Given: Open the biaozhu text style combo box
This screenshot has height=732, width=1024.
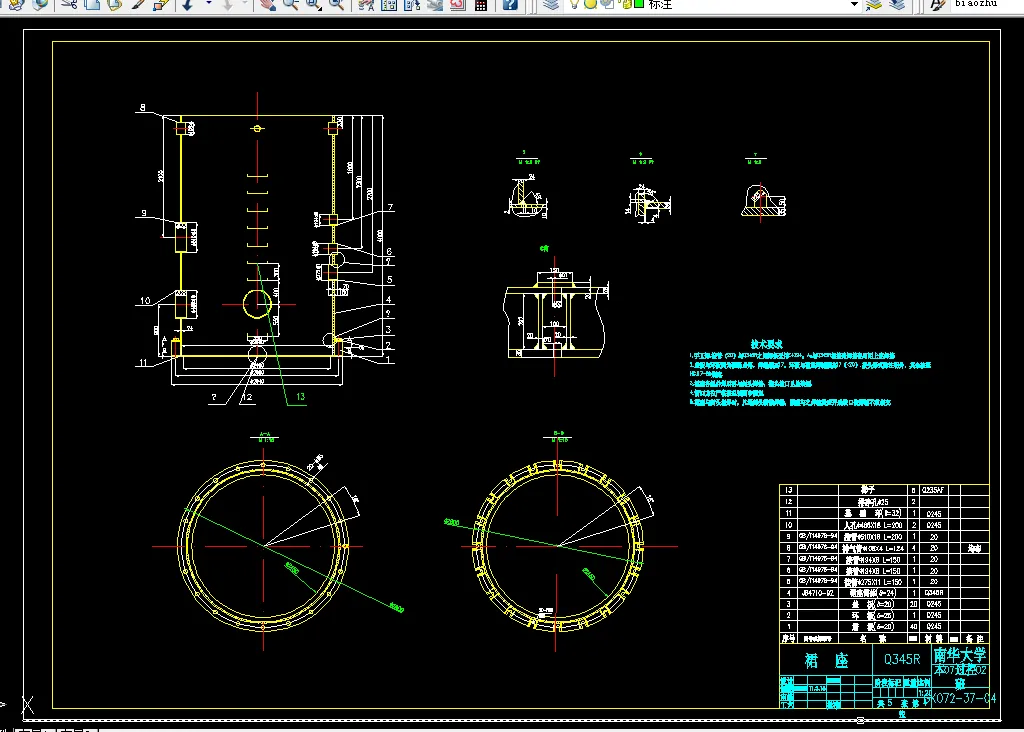Looking at the screenshot, I should (986, 4).
